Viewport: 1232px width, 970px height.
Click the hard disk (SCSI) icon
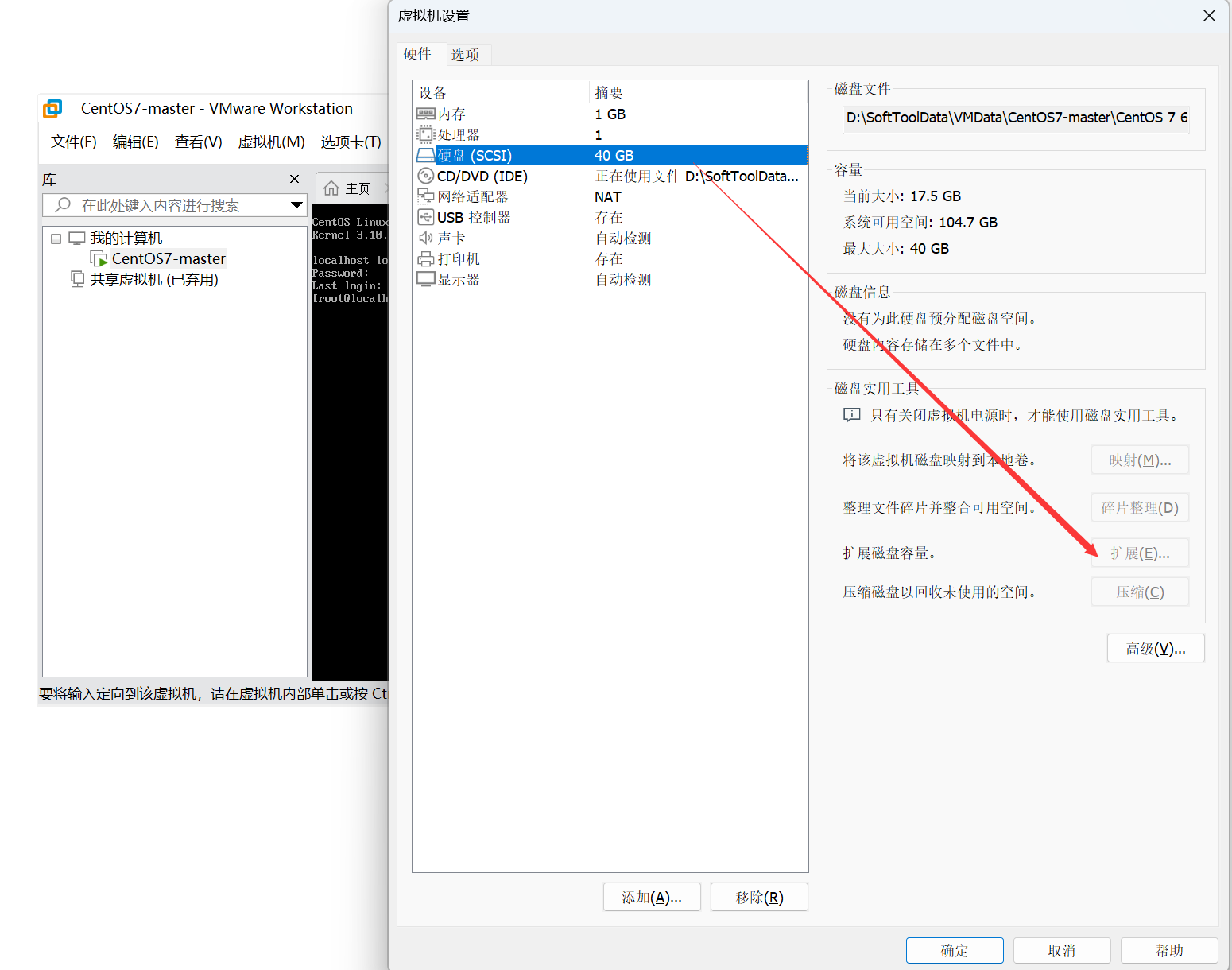[426, 156]
